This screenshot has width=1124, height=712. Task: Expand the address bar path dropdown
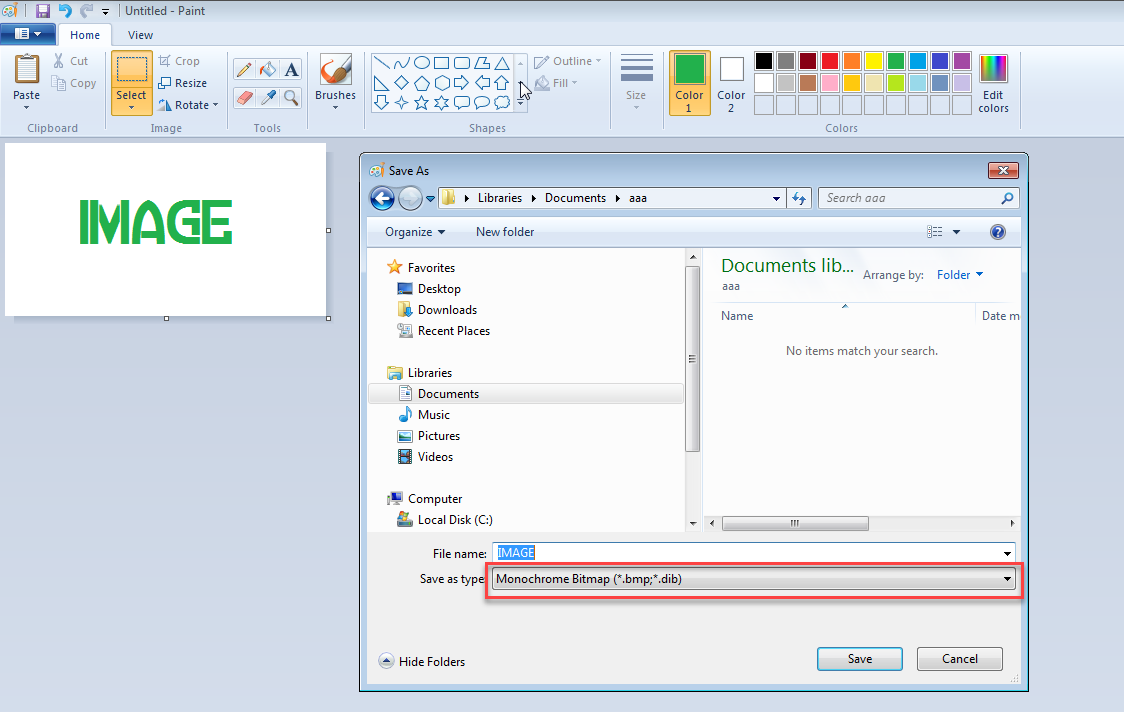(x=776, y=199)
